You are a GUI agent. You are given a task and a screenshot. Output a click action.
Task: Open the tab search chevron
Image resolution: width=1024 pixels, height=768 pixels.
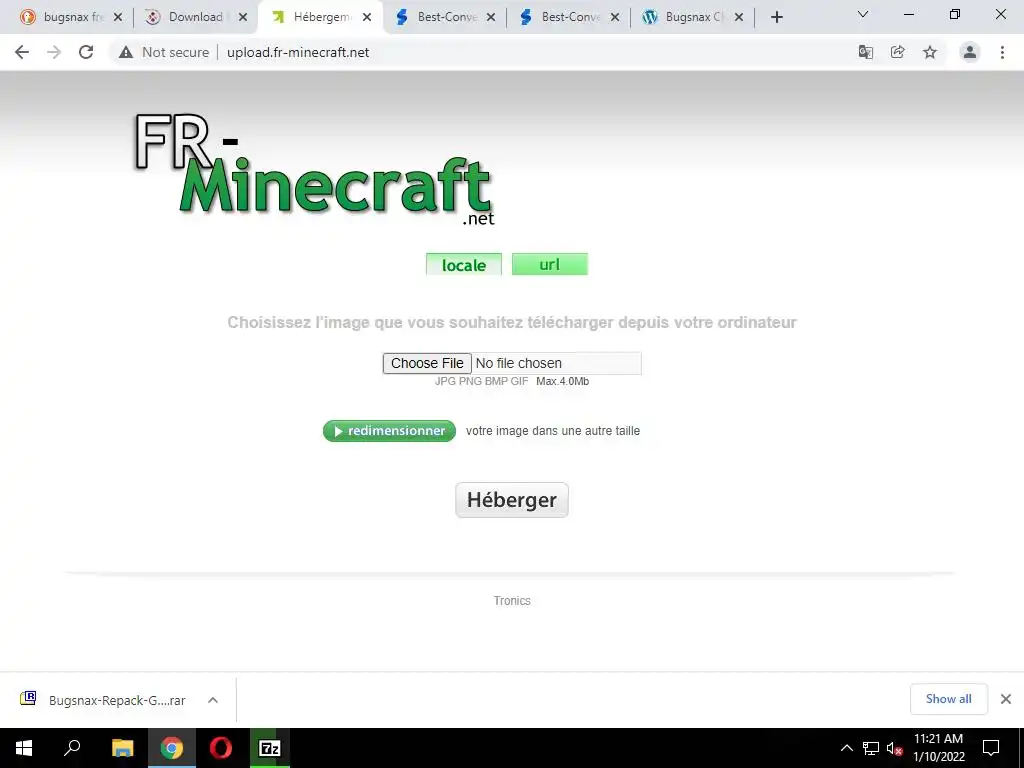863,14
